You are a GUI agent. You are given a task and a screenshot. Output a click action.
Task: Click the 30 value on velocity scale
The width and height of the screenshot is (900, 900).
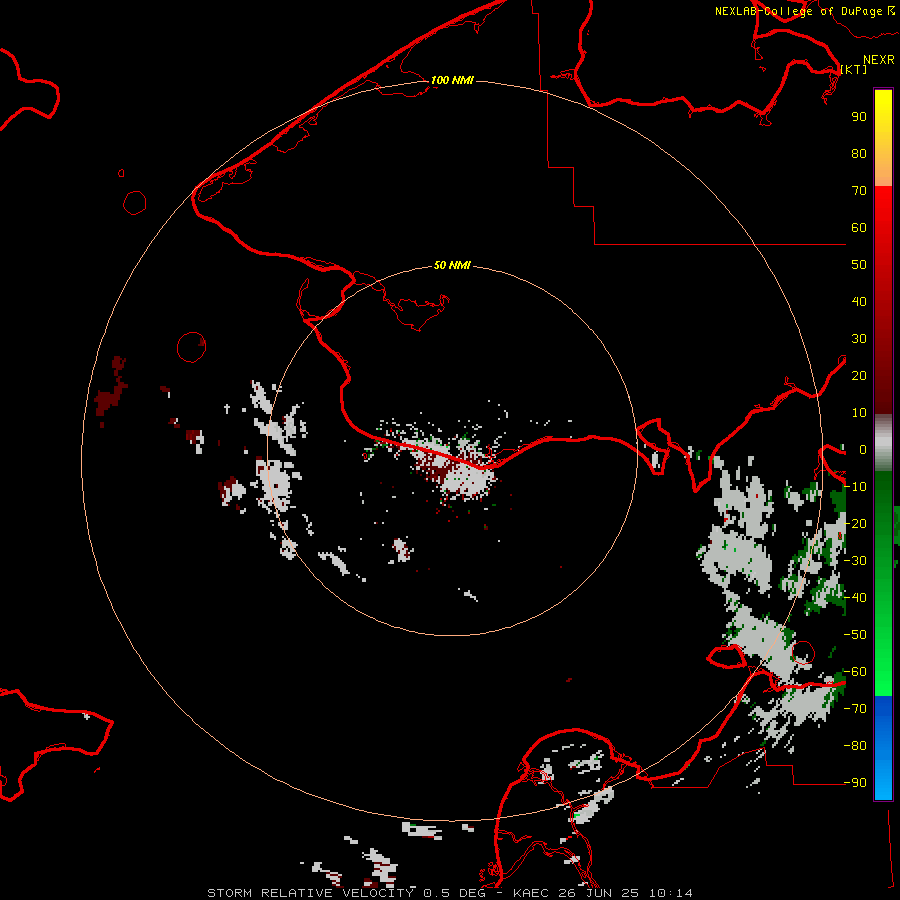click(x=859, y=339)
